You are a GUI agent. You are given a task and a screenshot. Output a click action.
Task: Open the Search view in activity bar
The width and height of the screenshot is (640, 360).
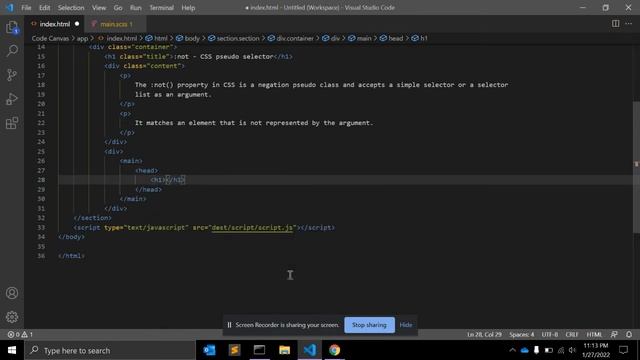[x=12, y=51]
